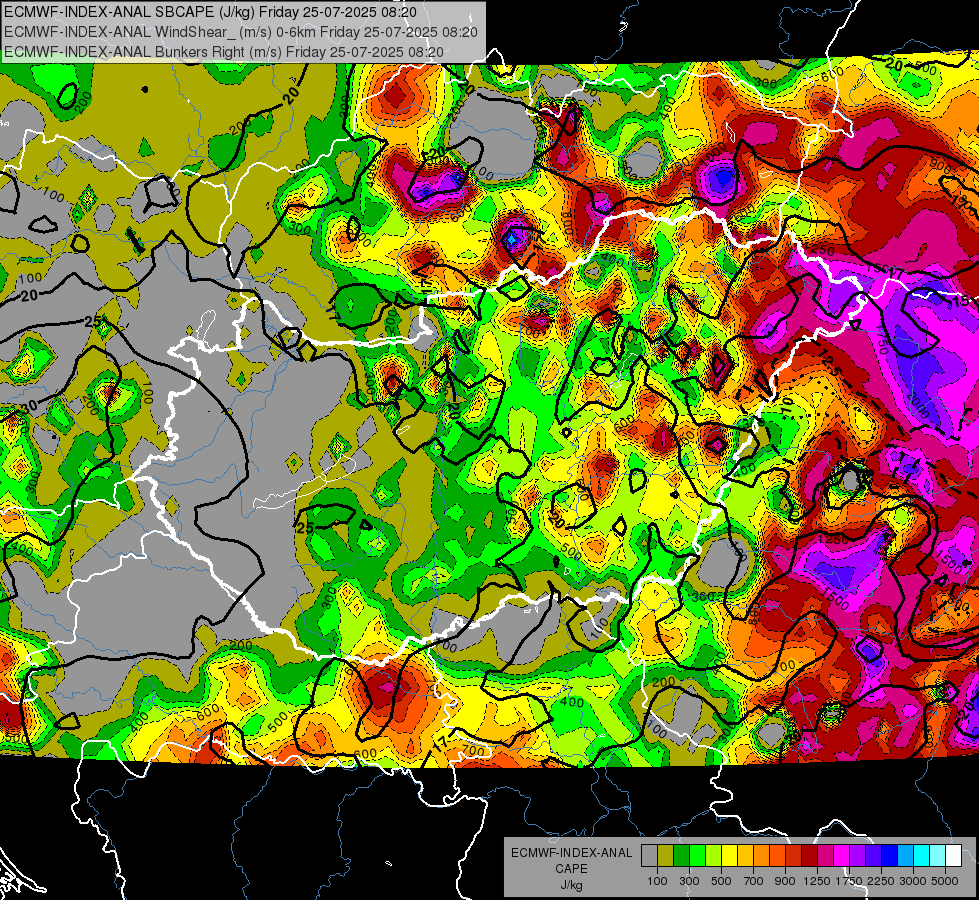Click the 300 value on the legend scale
979x900 pixels.
pyautogui.click(x=689, y=881)
